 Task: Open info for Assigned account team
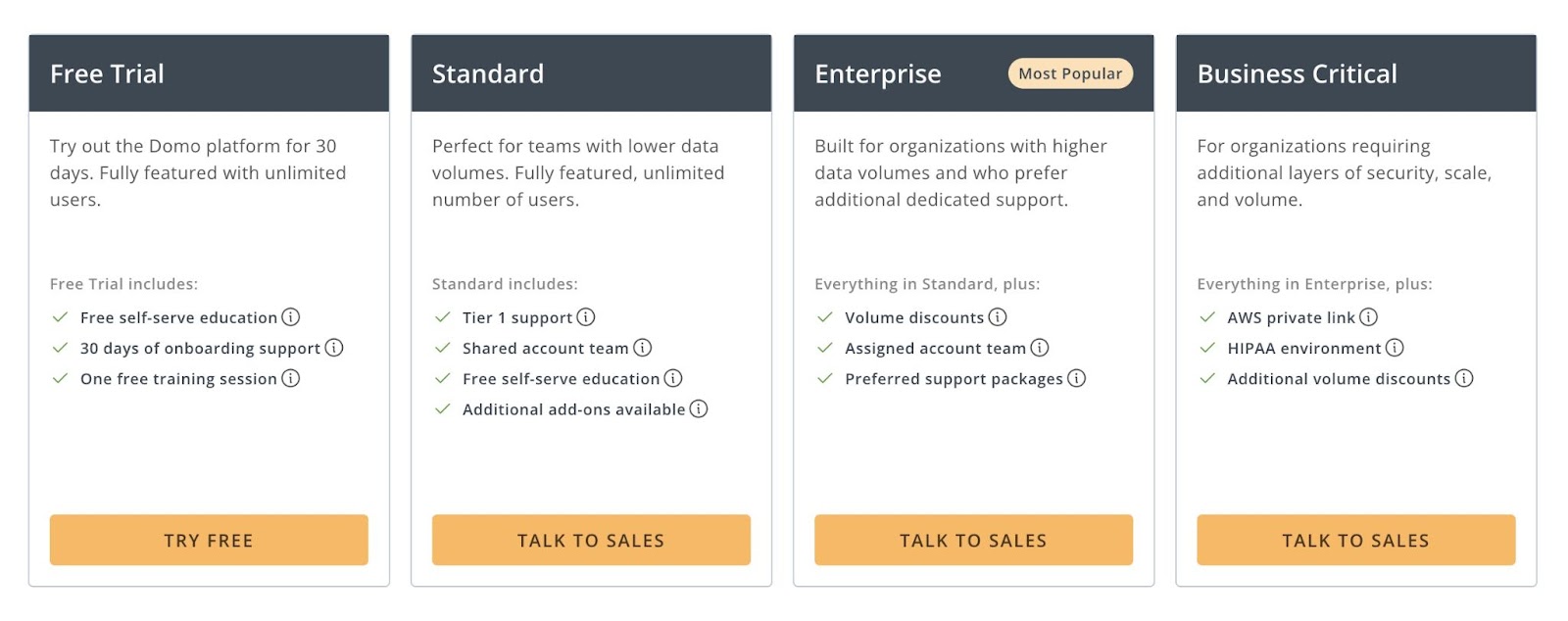point(1040,348)
